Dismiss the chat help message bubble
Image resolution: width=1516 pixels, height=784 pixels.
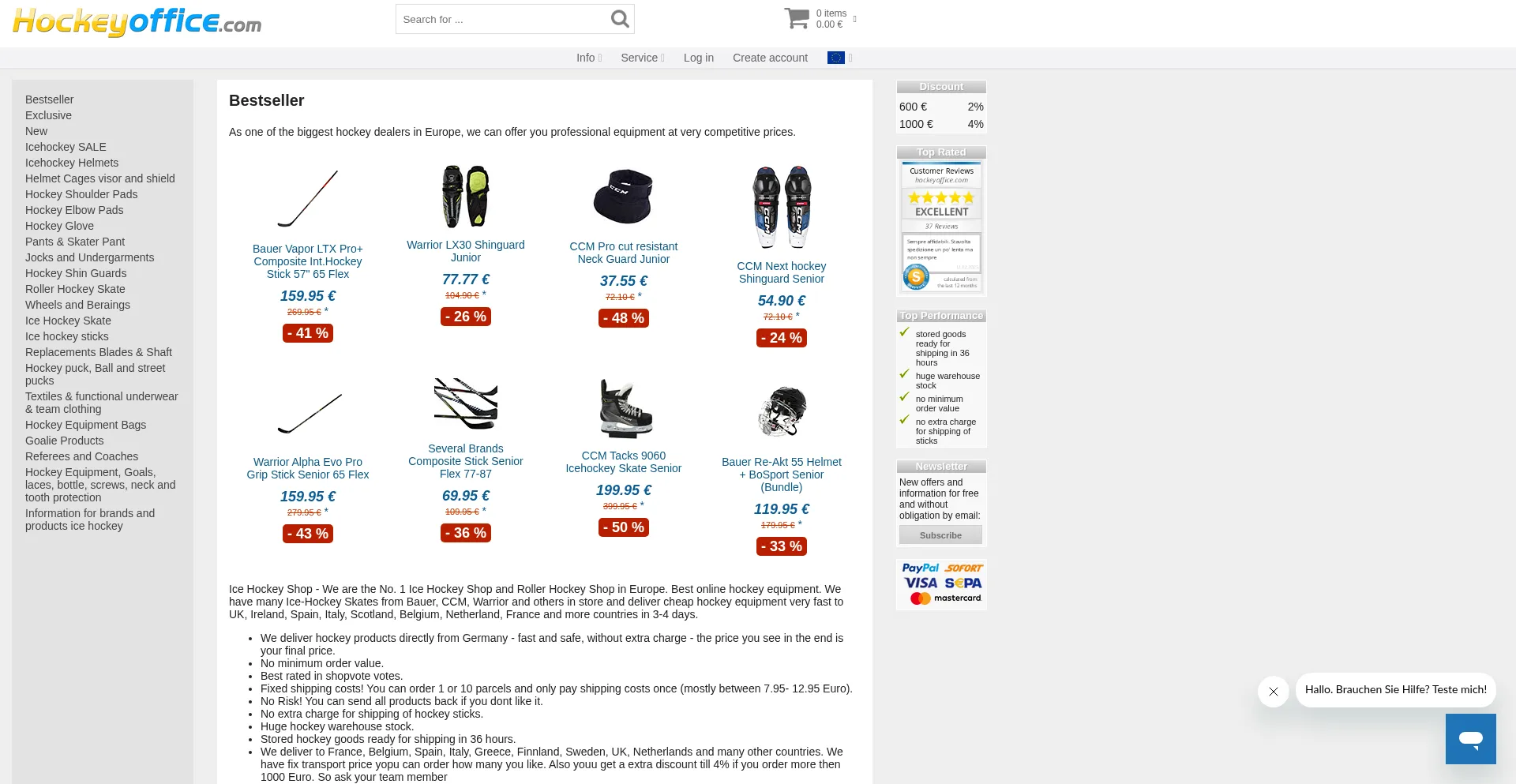click(1273, 692)
